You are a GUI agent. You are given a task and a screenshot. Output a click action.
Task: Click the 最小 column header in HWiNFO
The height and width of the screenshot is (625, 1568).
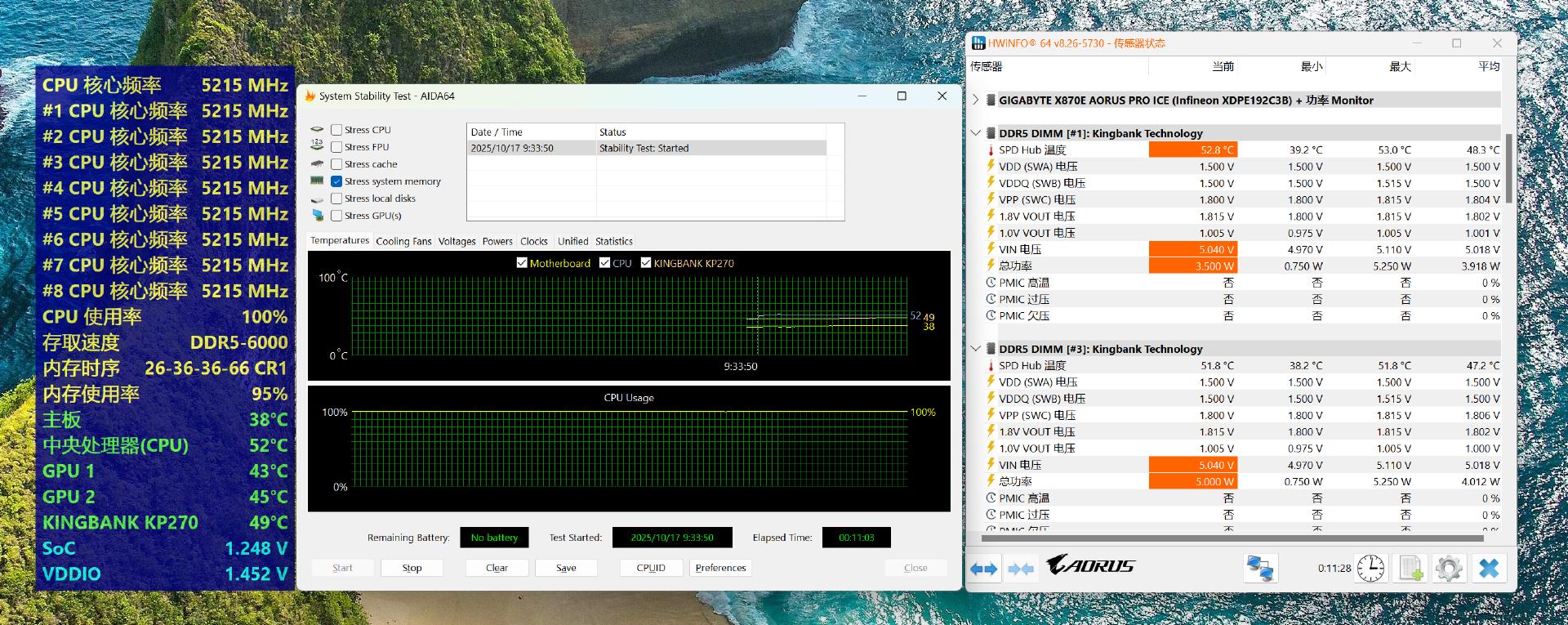(1283, 66)
